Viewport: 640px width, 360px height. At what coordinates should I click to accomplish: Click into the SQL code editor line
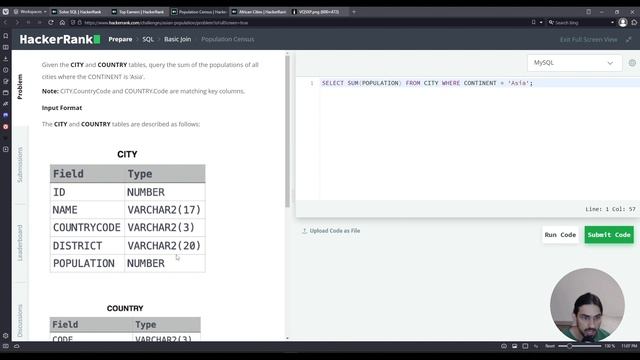click(480, 83)
